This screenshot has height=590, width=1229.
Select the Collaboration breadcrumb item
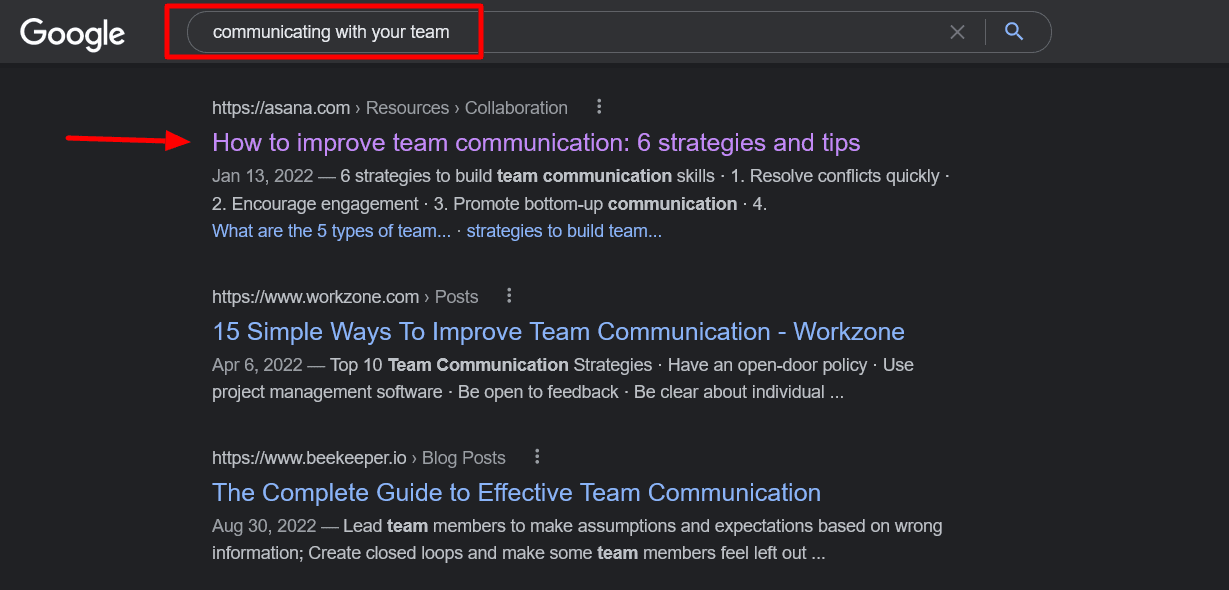click(516, 107)
